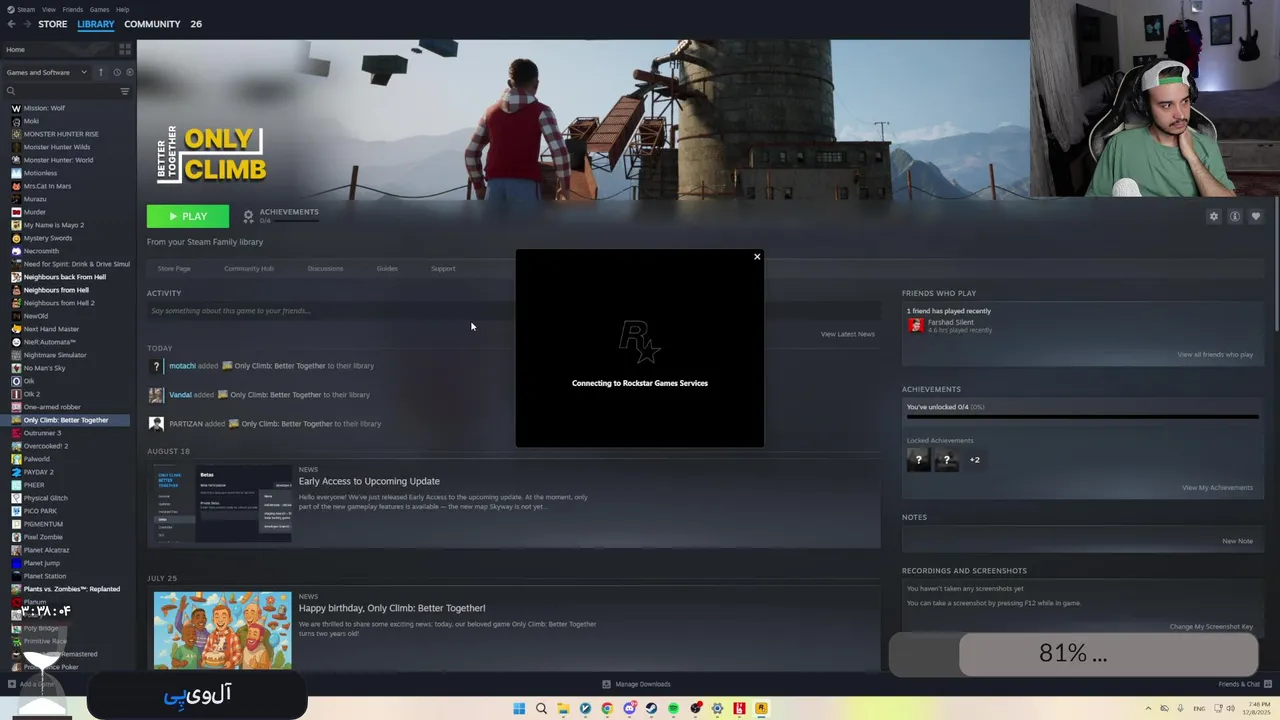This screenshot has height=720, width=1280.
Task: Open Discord from the taskbar
Action: click(629, 709)
